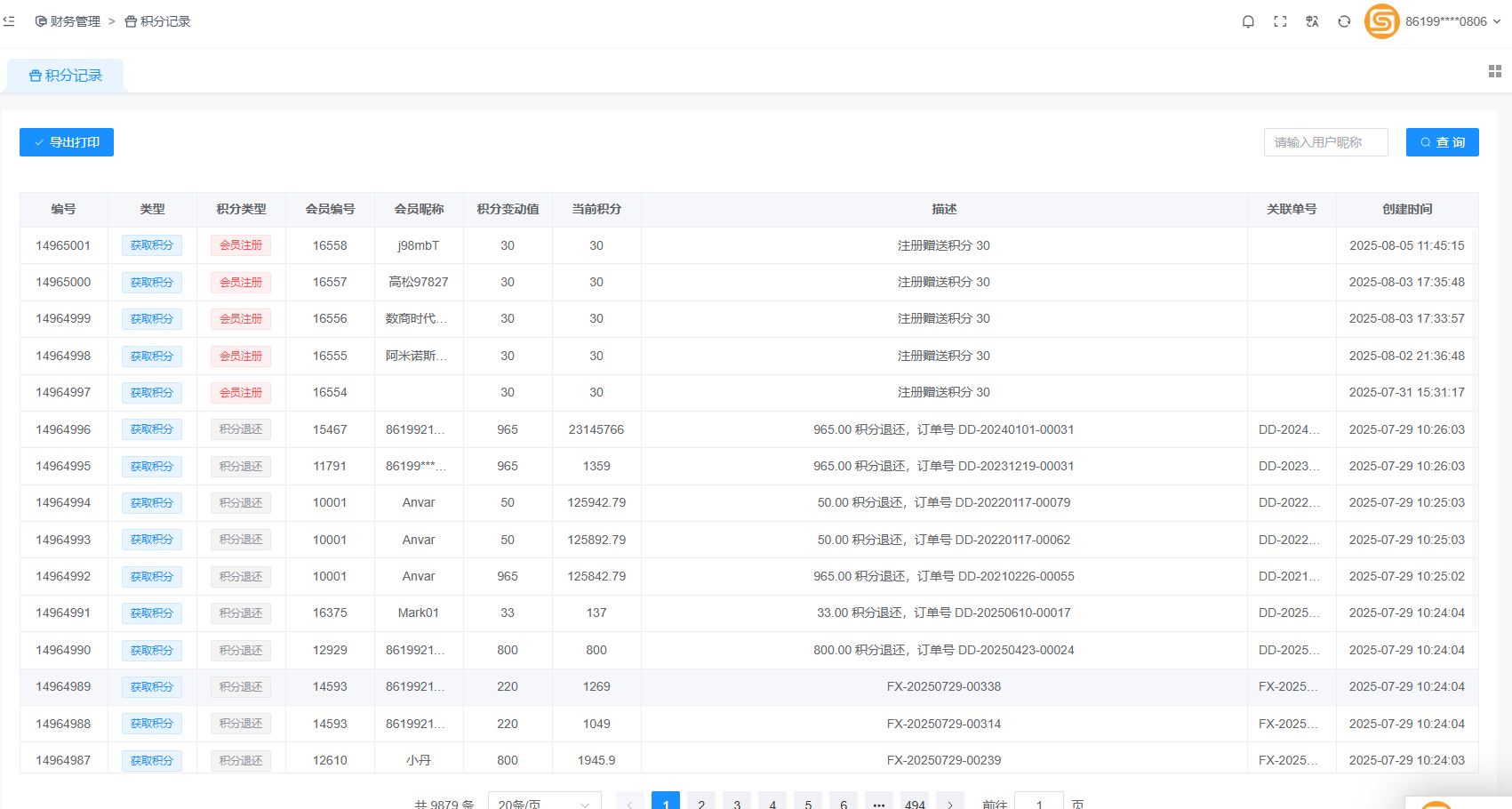
Task: Open the notification bell
Action: pyautogui.click(x=1248, y=21)
